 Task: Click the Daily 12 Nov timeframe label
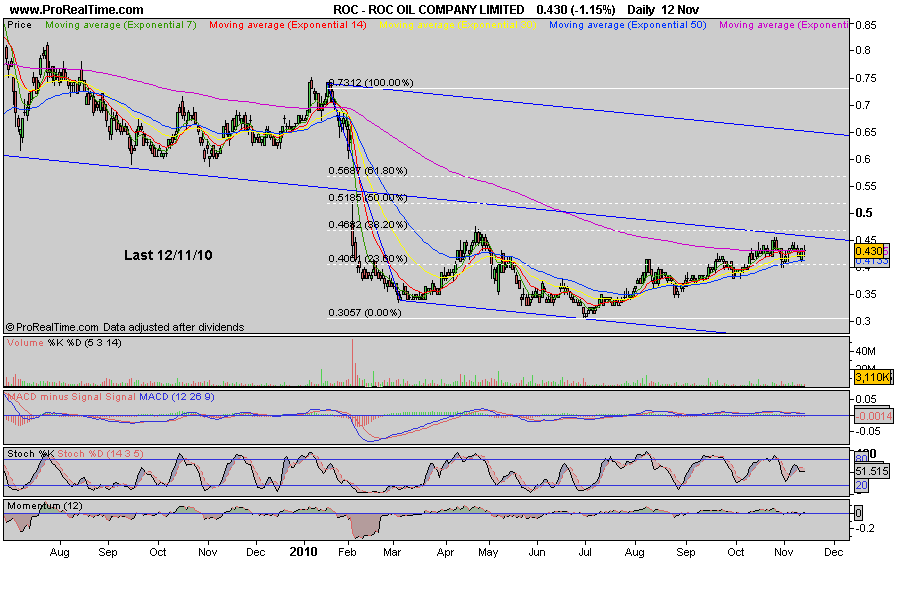pos(663,10)
